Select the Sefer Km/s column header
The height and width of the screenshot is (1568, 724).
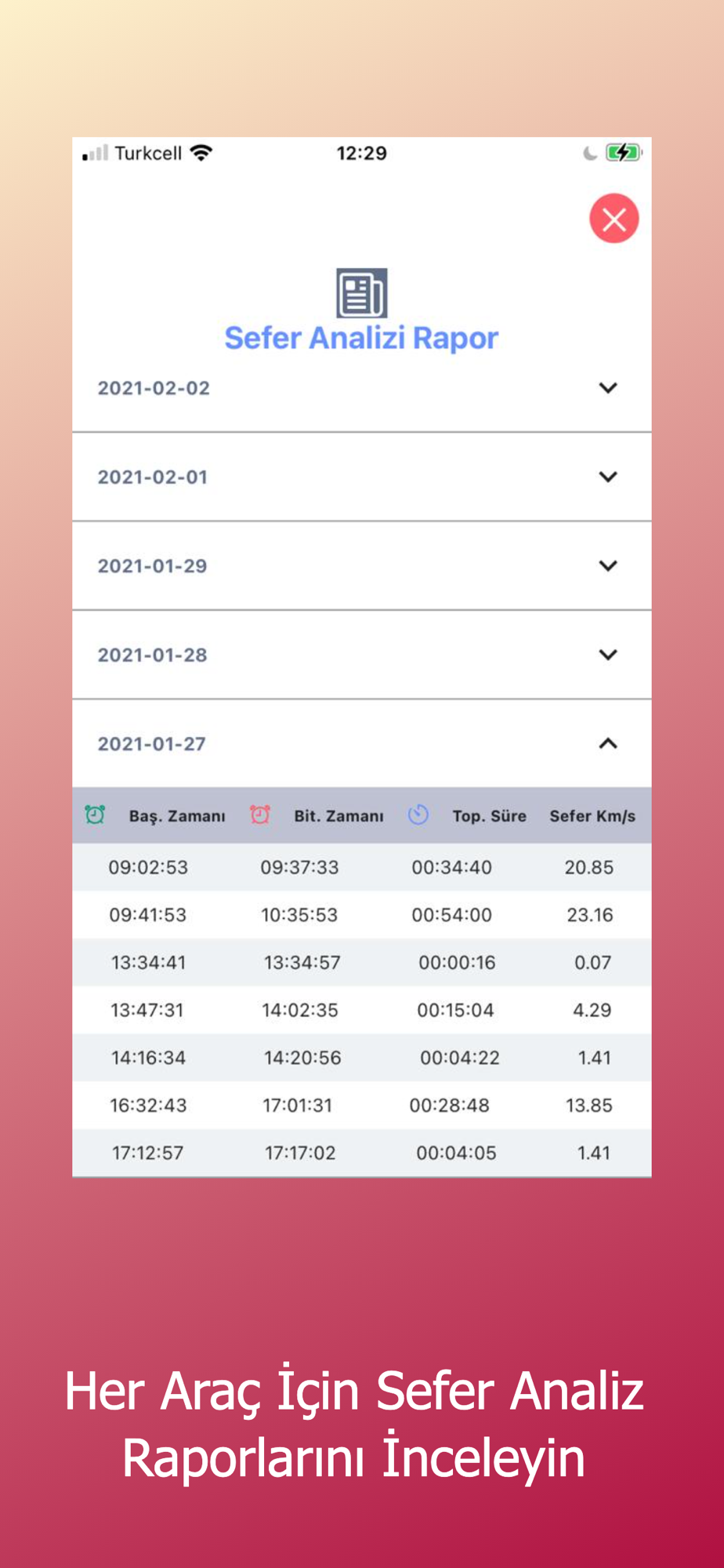click(592, 816)
